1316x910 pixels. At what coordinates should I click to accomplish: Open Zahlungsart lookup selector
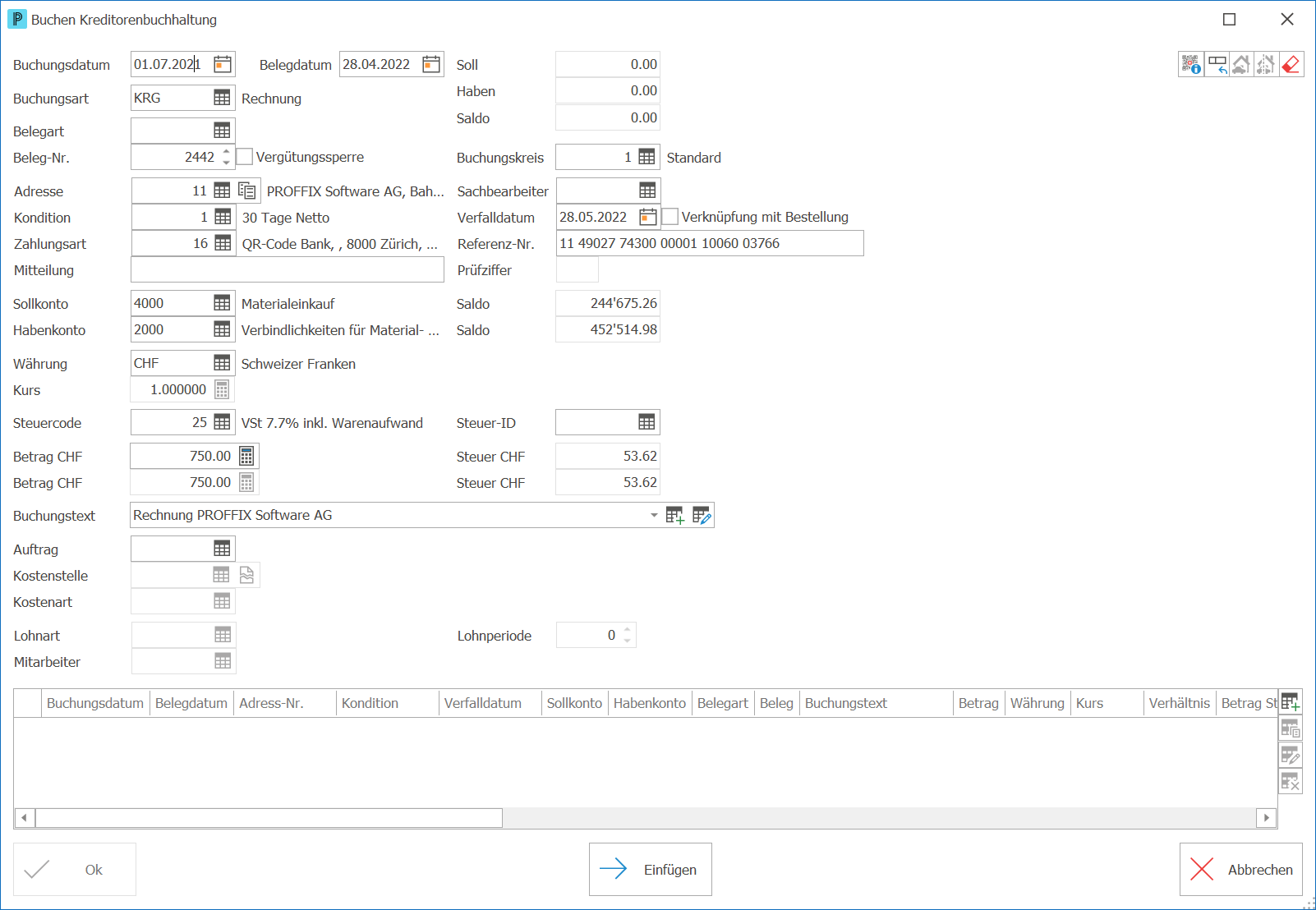(x=223, y=243)
